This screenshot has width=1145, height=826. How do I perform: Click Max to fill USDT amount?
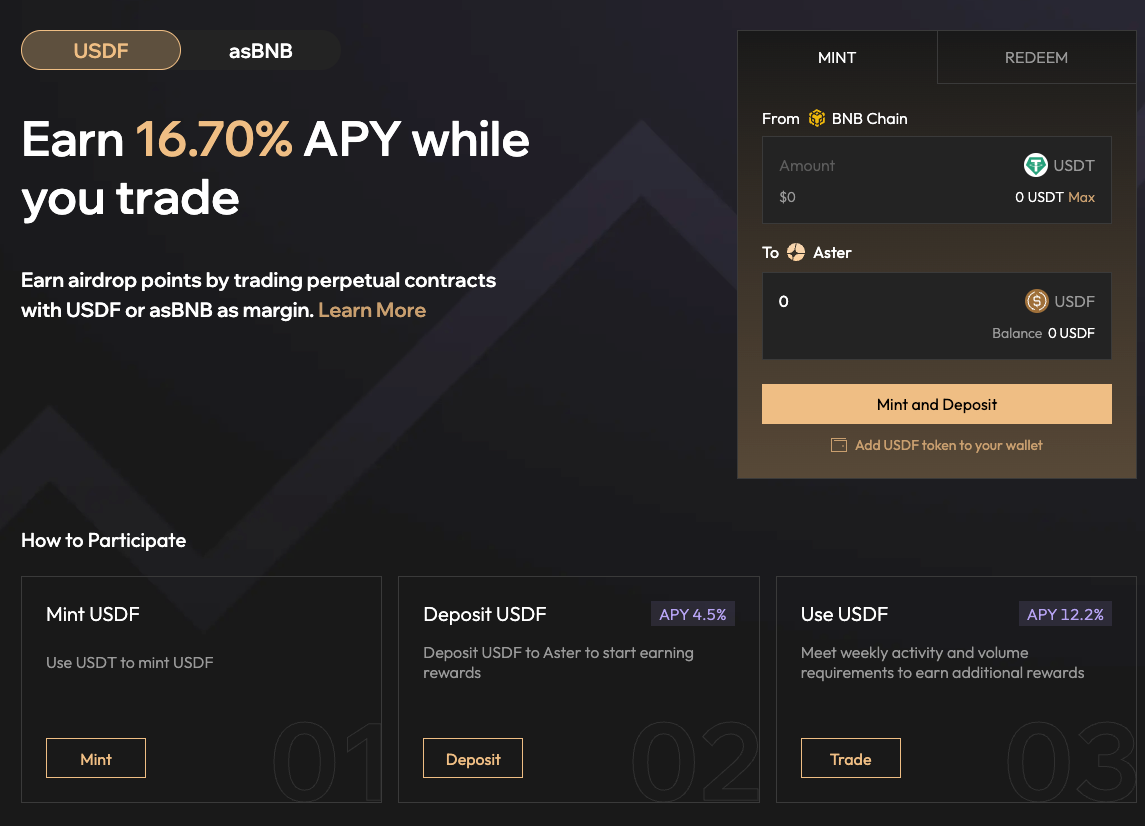1081,197
